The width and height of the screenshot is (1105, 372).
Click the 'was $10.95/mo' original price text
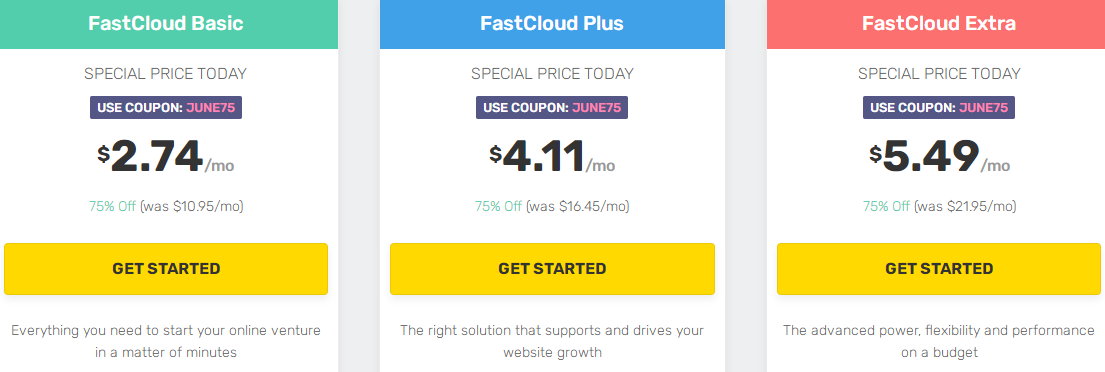(192, 206)
